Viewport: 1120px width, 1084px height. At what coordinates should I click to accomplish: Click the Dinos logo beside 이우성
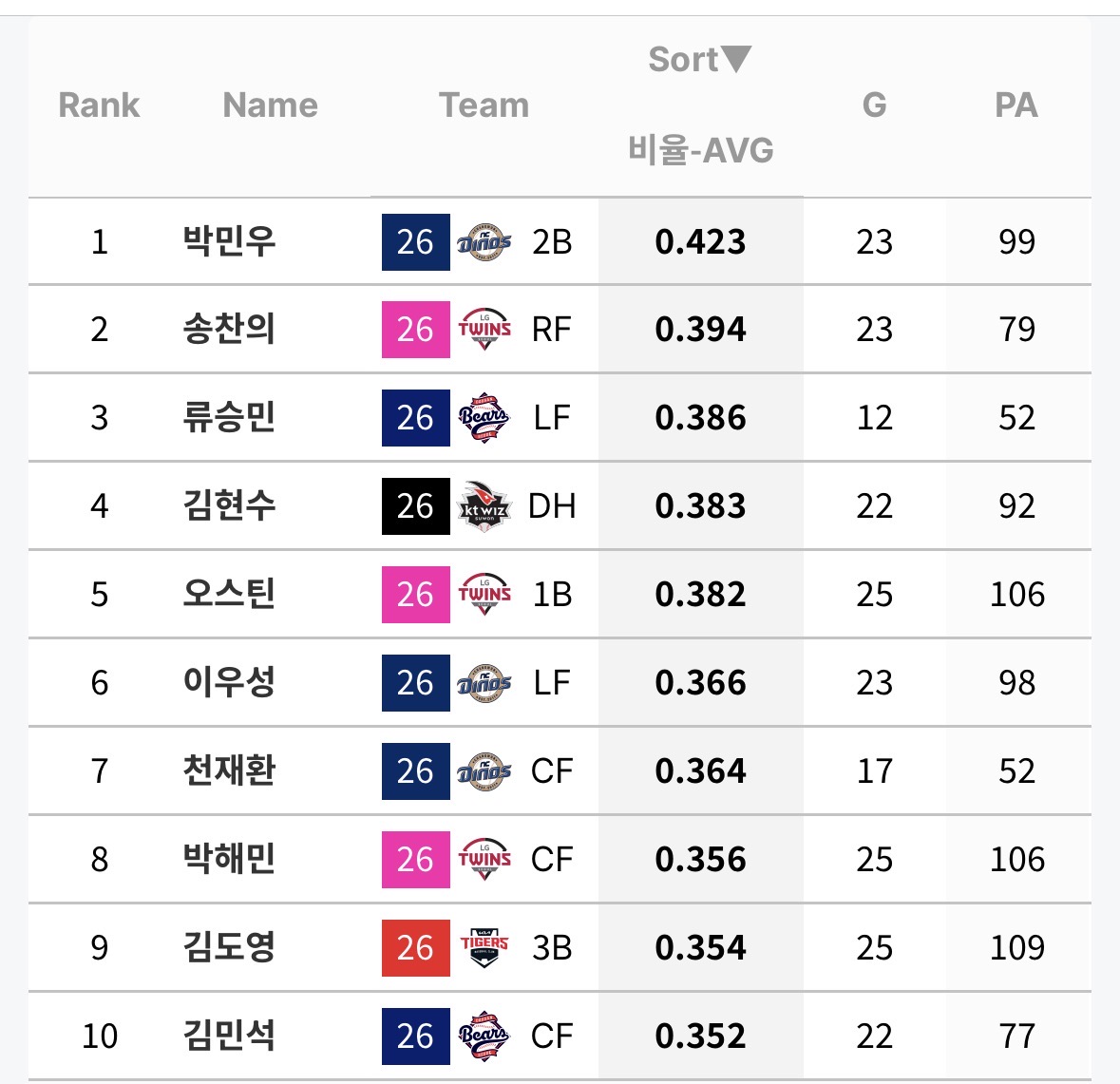(x=484, y=682)
